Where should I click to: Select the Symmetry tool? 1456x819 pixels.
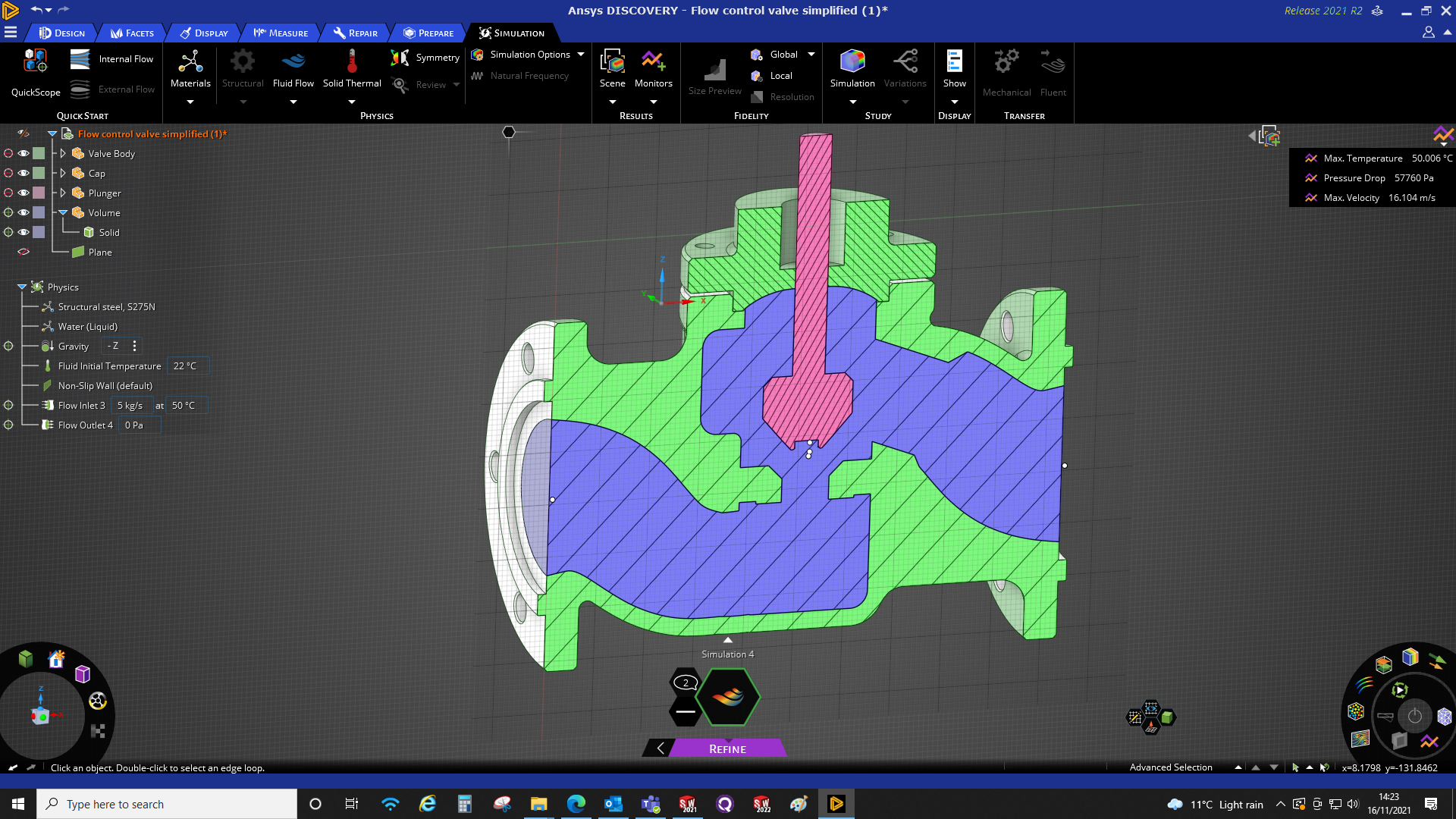pyautogui.click(x=425, y=58)
